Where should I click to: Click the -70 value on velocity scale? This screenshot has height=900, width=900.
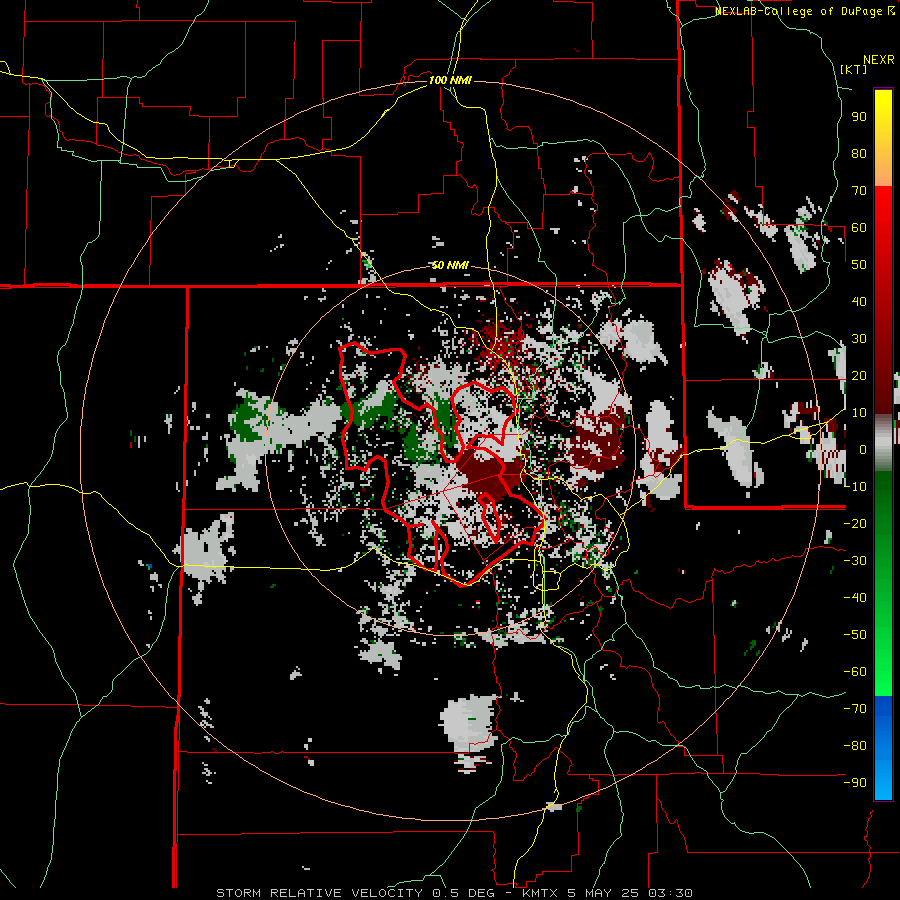[855, 709]
